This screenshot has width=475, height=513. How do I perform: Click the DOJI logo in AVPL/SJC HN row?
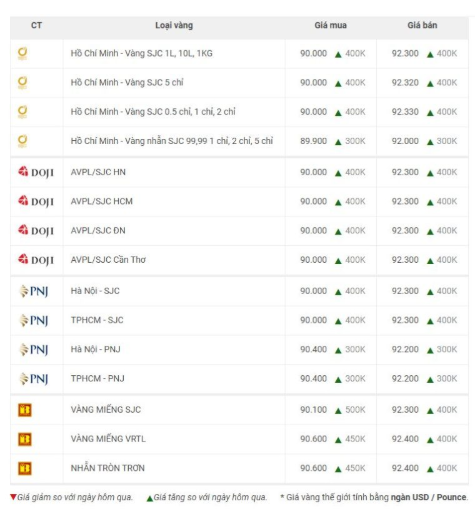(36, 172)
